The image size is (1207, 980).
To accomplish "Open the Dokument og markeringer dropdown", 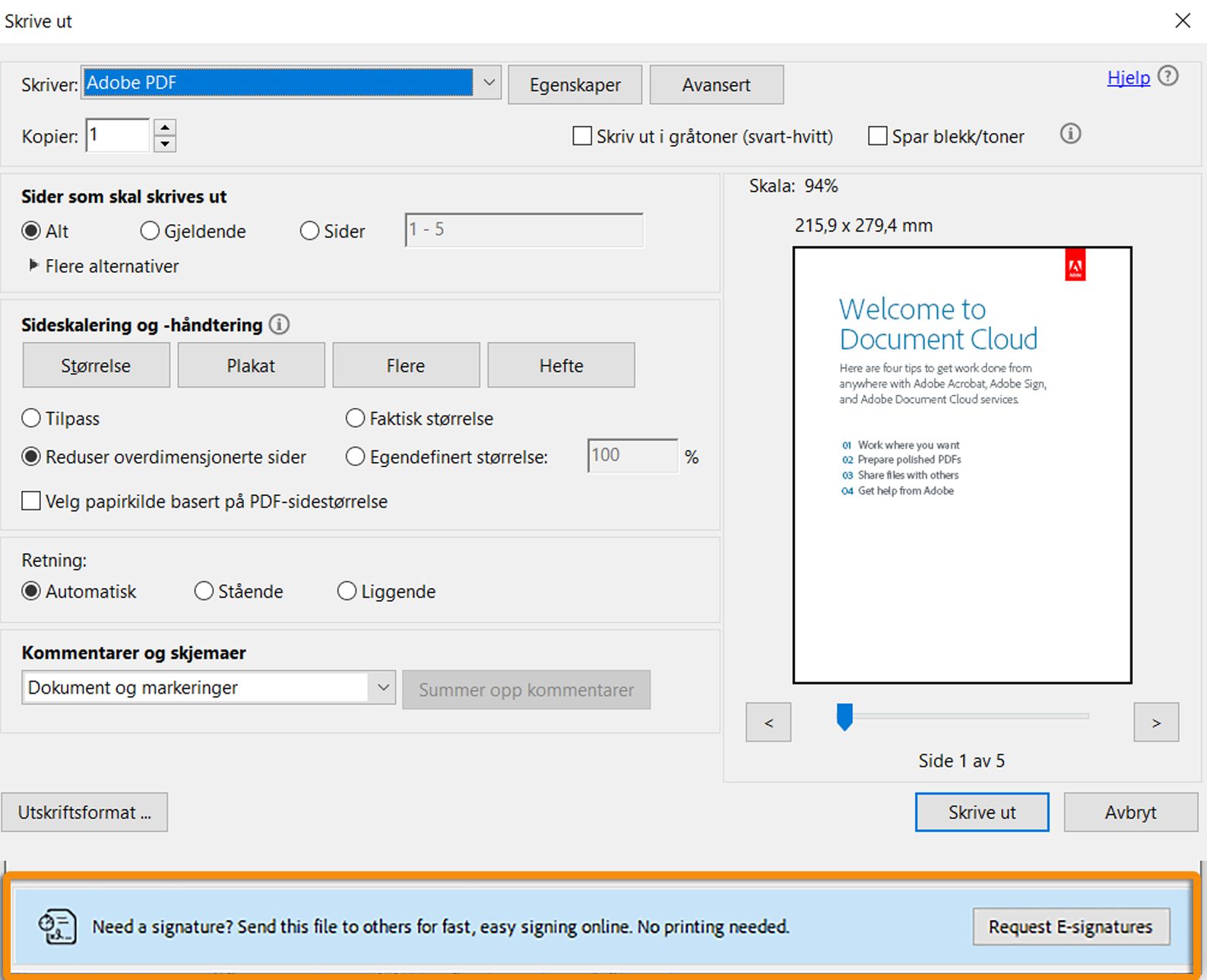I will [x=208, y=688].
